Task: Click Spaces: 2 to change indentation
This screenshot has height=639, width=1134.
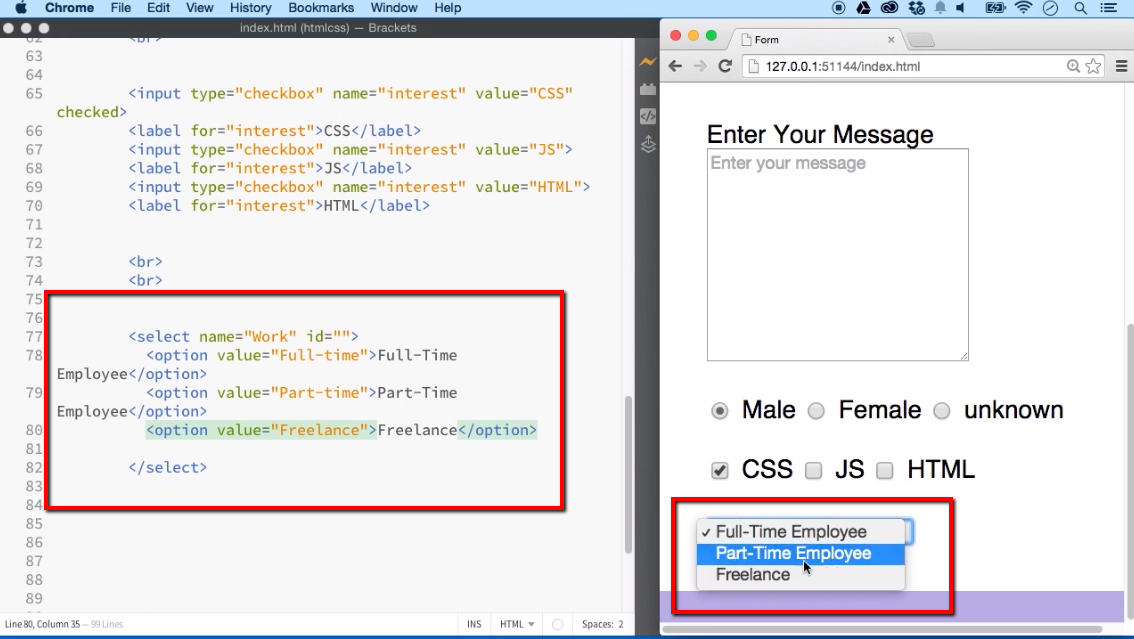Action: click(600, 623)
